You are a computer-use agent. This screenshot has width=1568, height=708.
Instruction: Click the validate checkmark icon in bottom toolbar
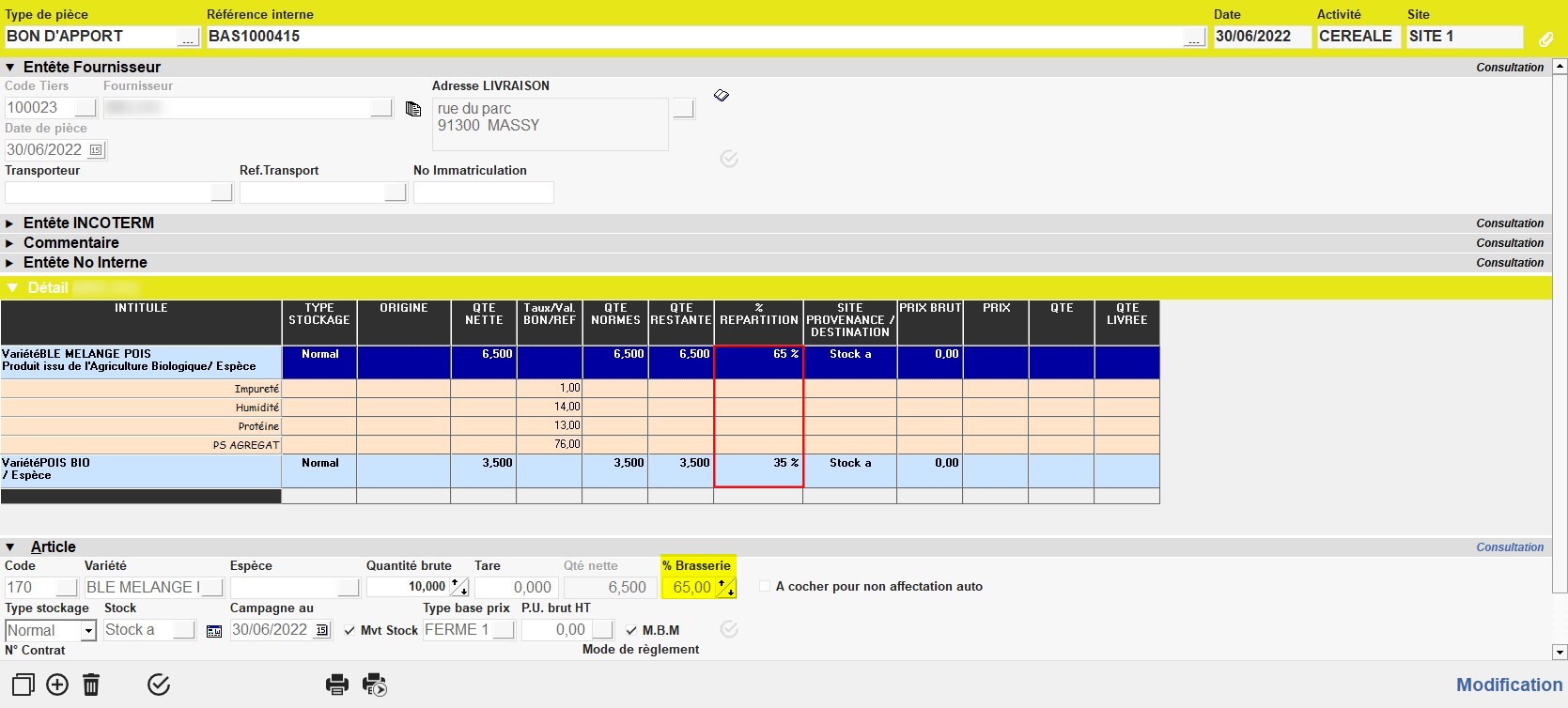[159, 685]
